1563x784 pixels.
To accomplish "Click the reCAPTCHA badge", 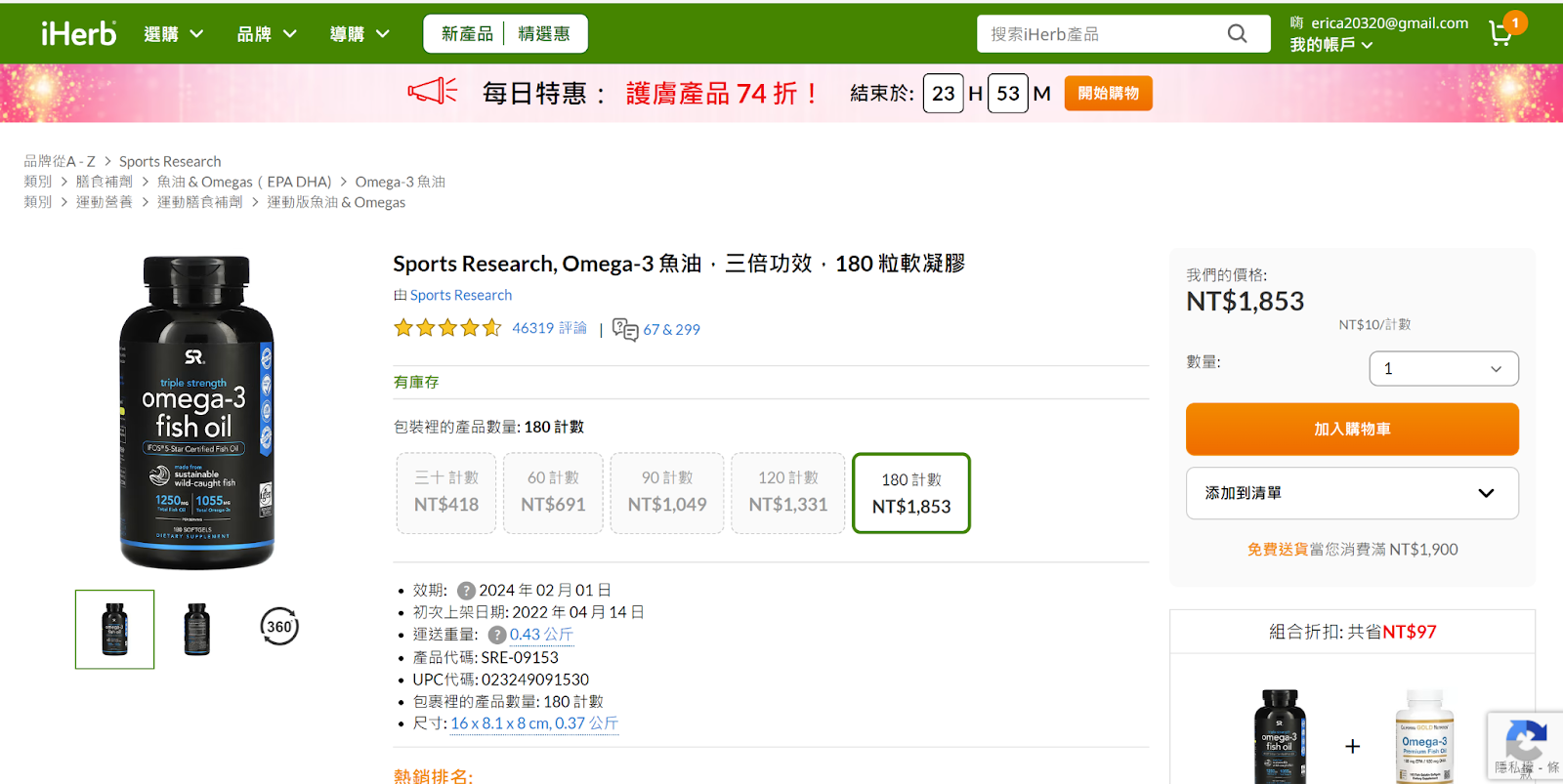I will tap(1525, 746).
